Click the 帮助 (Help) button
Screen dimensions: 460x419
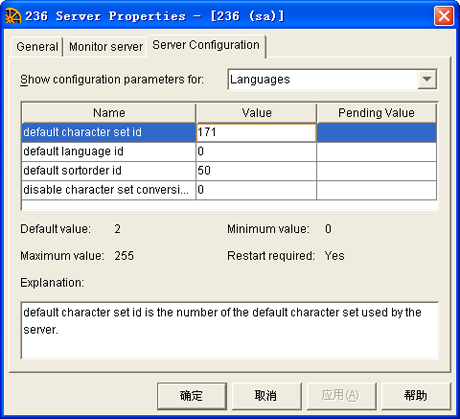coord(416,396)
